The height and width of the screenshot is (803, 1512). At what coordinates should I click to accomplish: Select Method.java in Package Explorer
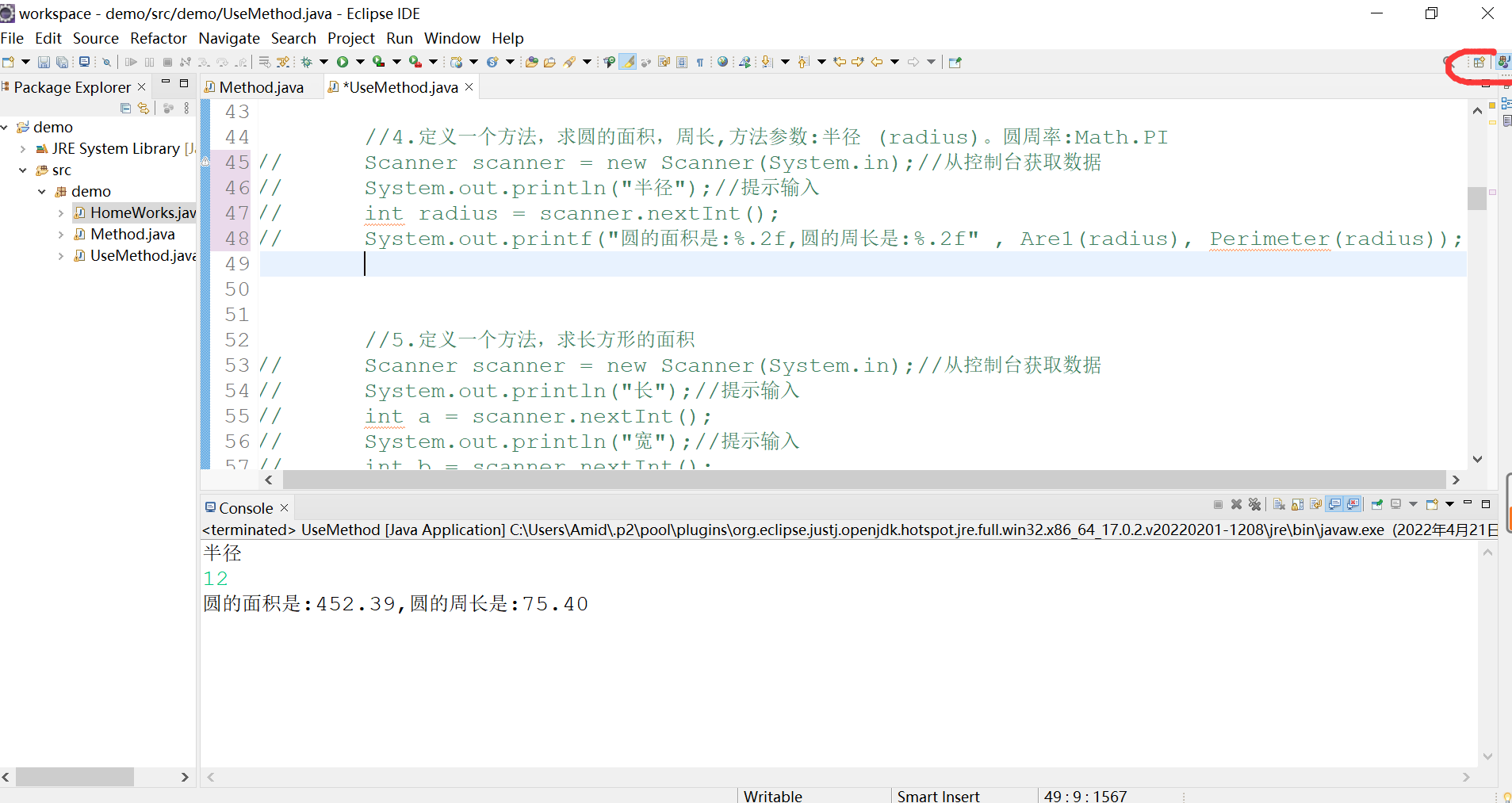(132, 234)
